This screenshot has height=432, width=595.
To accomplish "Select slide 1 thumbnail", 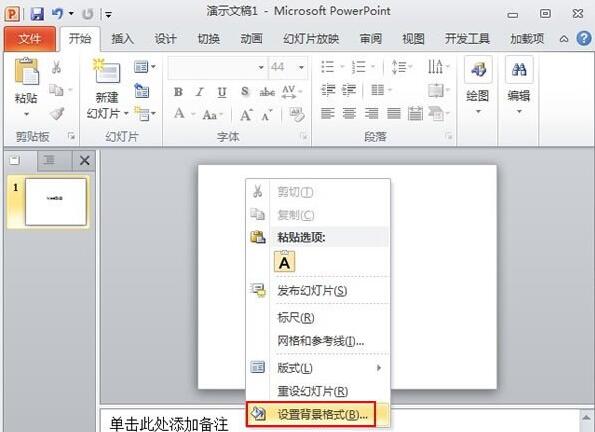I will 55,202.
